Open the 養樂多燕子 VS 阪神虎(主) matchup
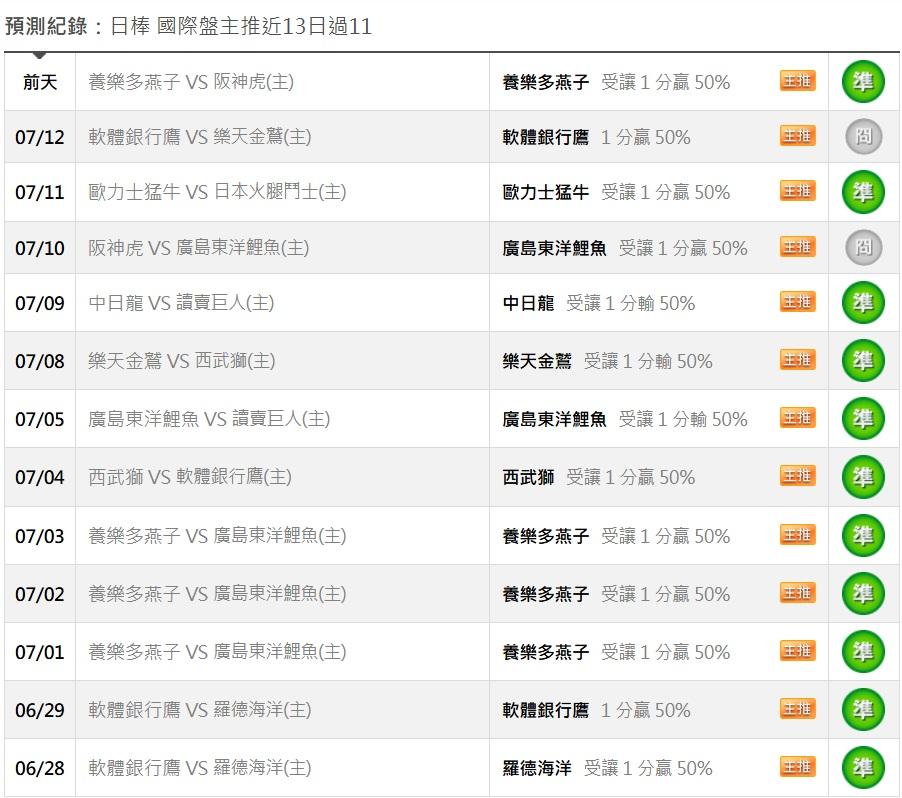The image size is (902, 798). tap(191, 82)
